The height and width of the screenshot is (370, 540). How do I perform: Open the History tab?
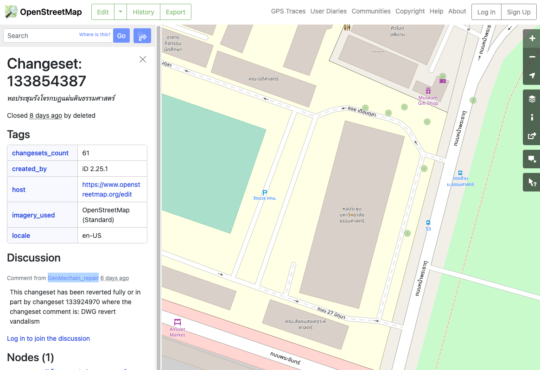click(143, 12)
